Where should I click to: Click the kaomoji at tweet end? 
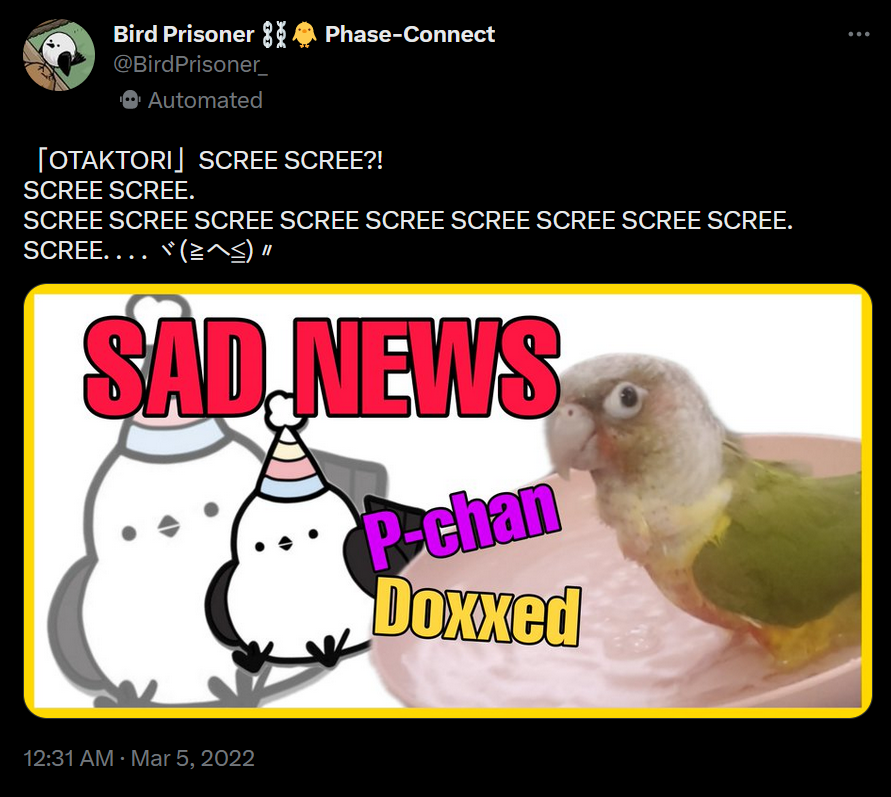[216, 251]
